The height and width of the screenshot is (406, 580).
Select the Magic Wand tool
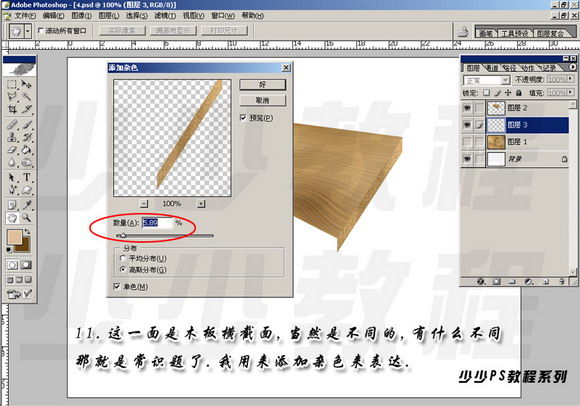click(27, 97)
